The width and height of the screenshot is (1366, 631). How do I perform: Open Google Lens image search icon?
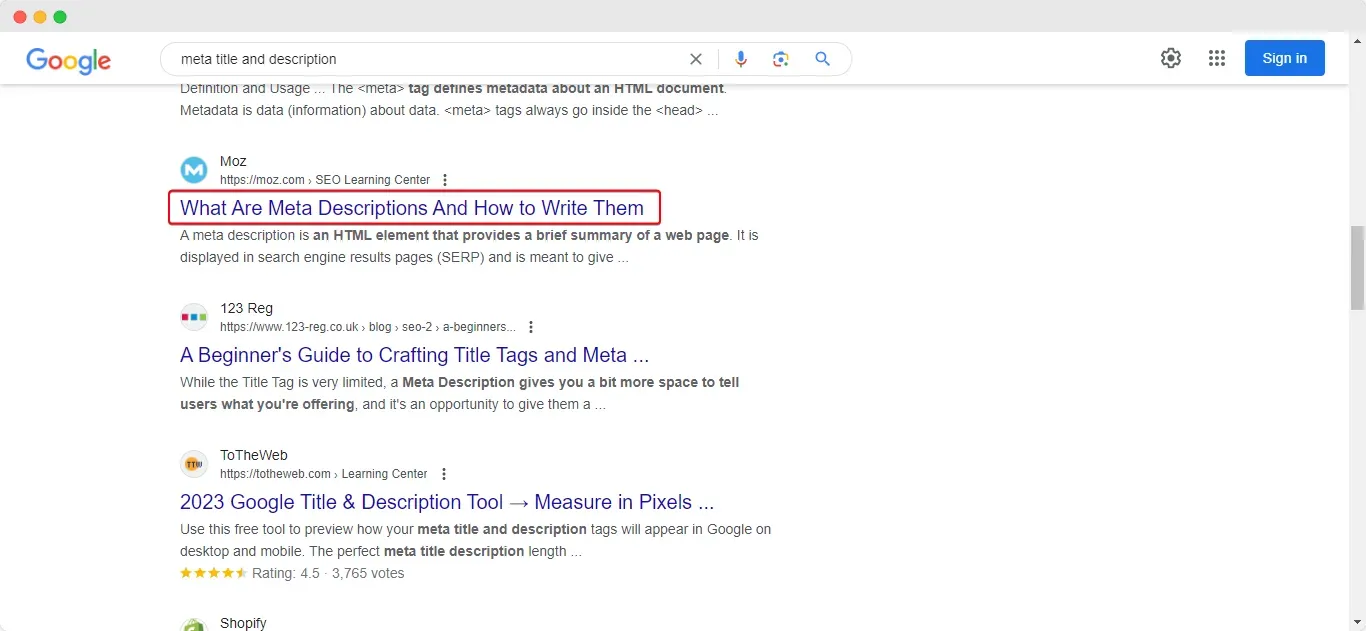pos(781,59)
